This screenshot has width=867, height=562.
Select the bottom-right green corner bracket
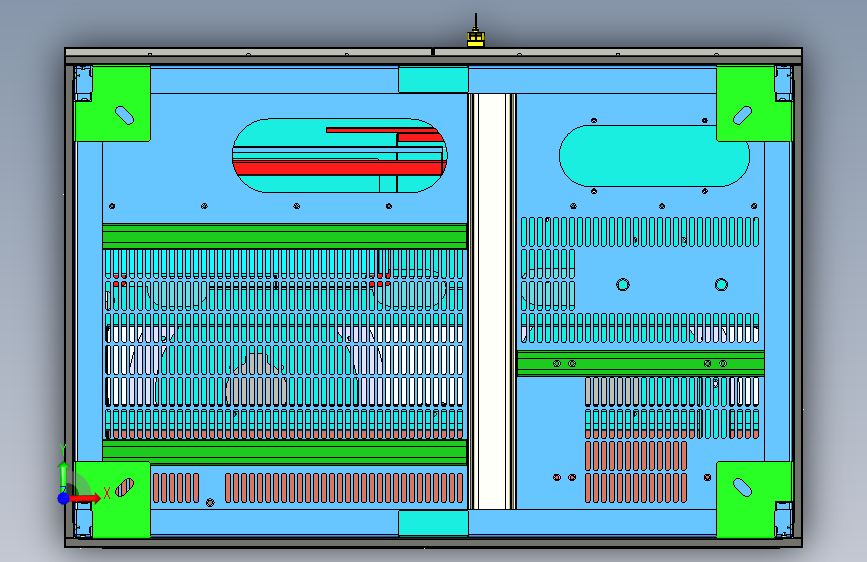(x=754, y=499)
